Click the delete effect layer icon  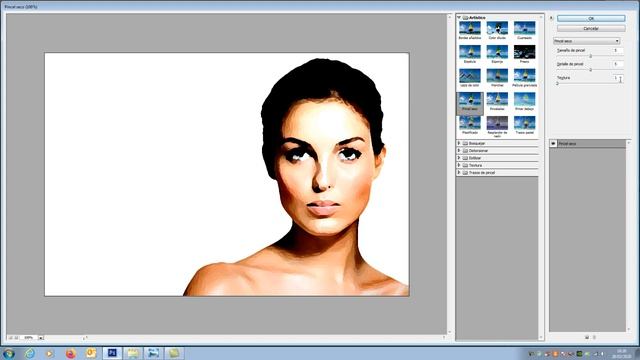coord(594,337)
